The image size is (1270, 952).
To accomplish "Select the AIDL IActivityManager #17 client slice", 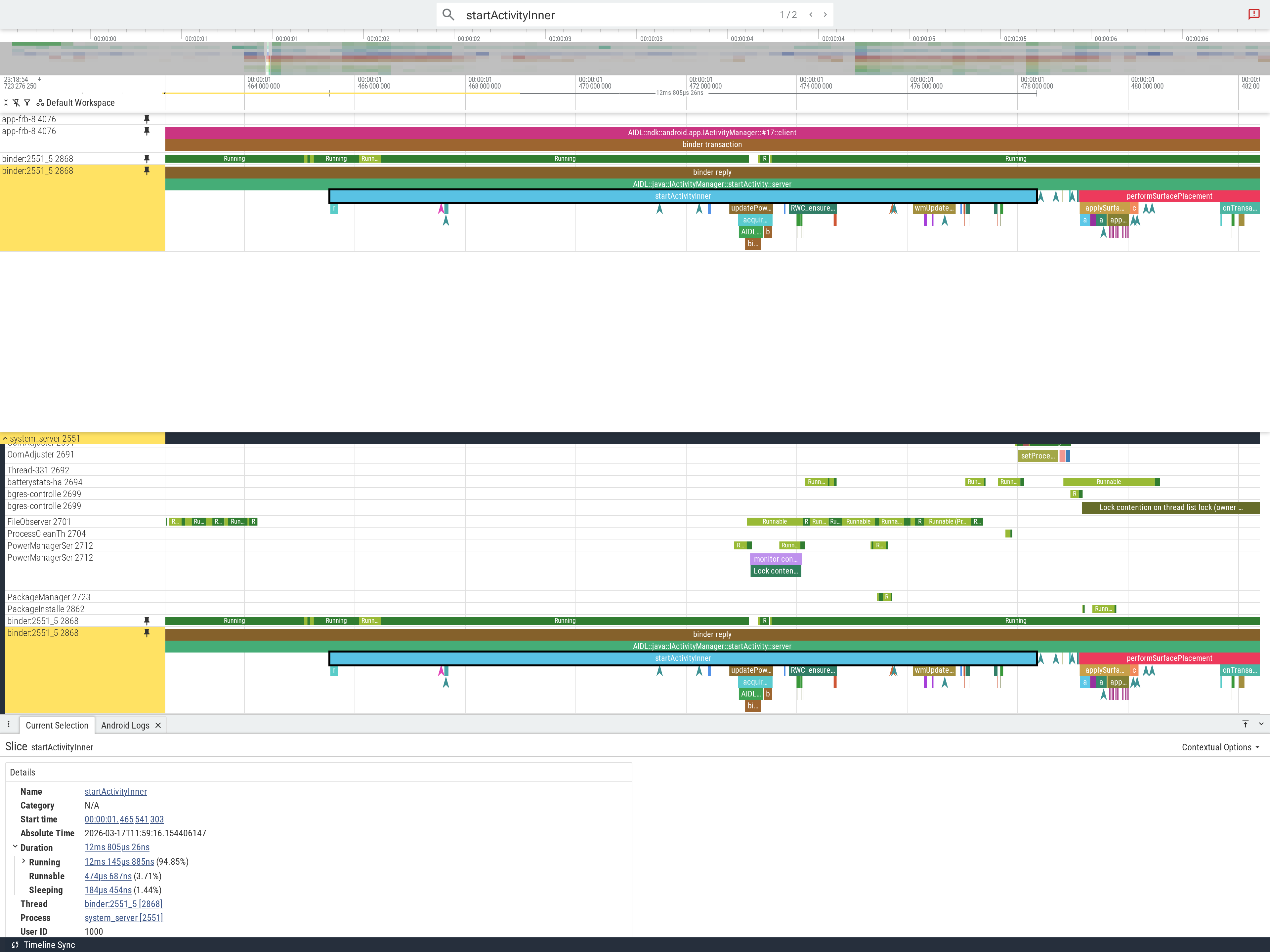I will [x=712, y=133].
